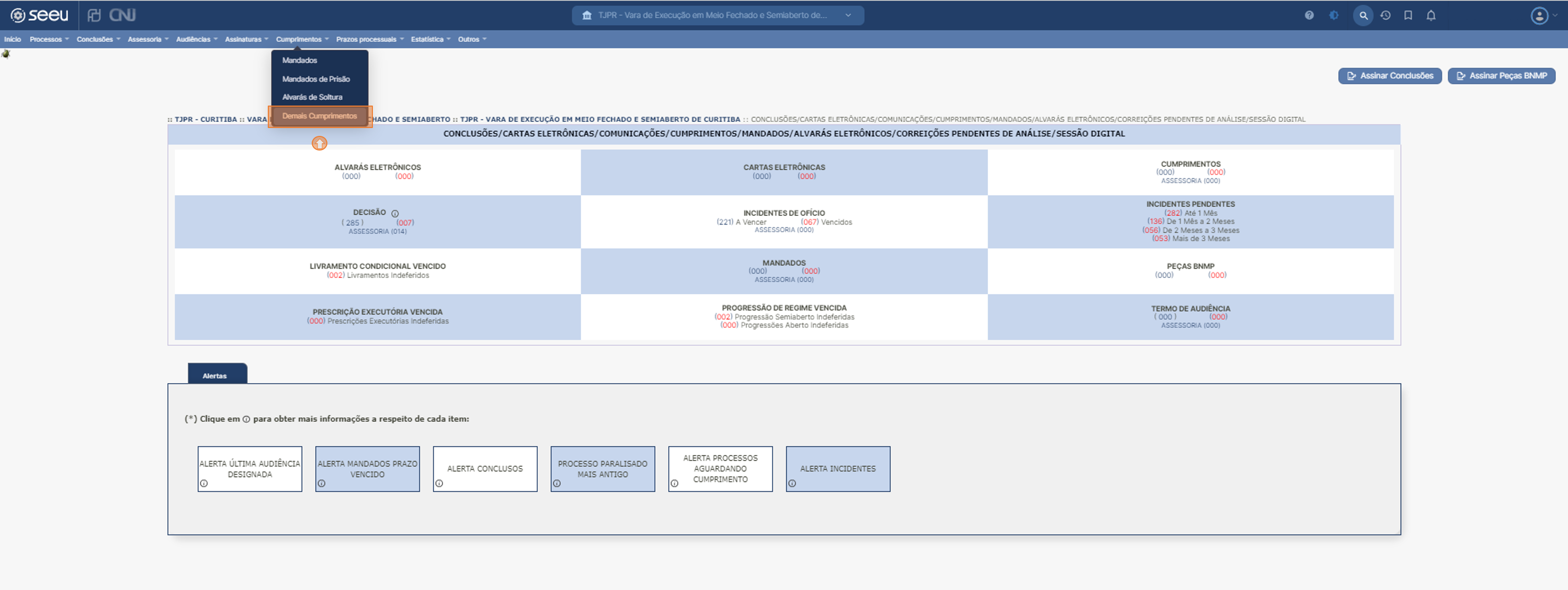Open the Processos menu
Viewport: 1568px width, 590px height.
click(49, 39)
